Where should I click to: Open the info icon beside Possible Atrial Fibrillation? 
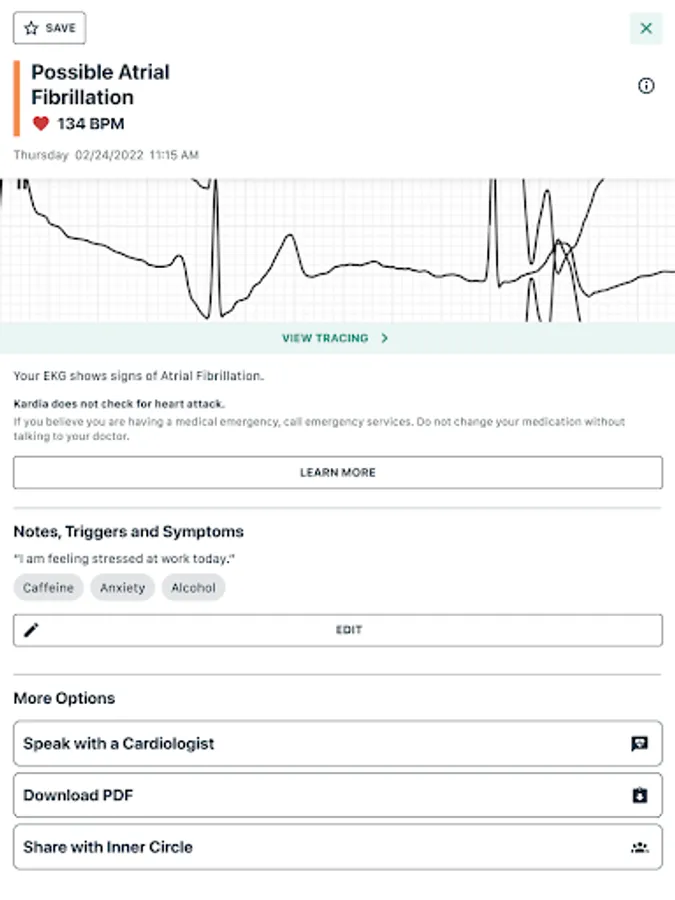click(646, 86)
